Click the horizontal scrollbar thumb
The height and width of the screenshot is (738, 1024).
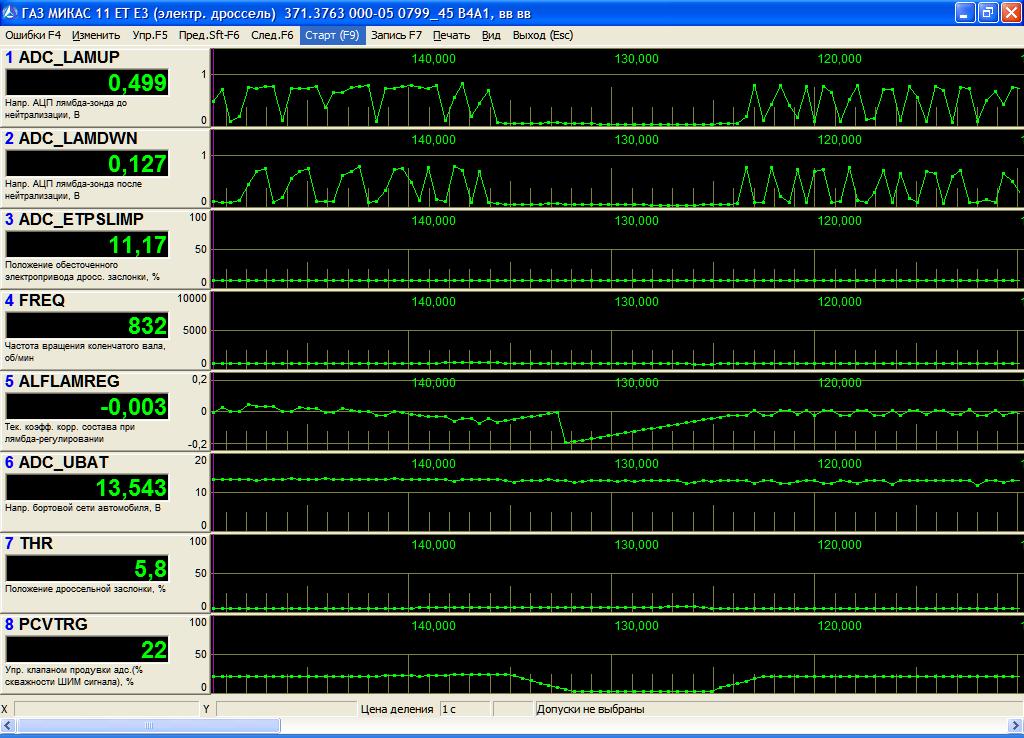(x=149, y=726)
